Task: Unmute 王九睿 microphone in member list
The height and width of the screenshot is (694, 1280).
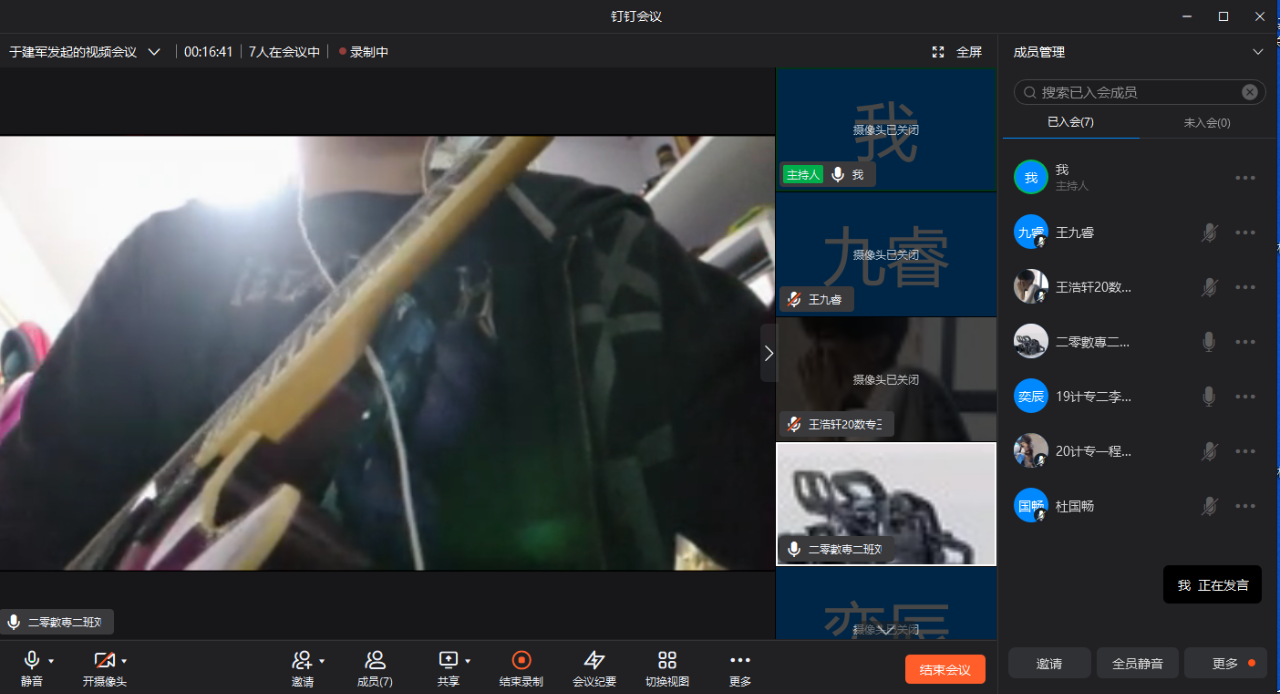Action: pyautogui.click(x=1209, y=233)
